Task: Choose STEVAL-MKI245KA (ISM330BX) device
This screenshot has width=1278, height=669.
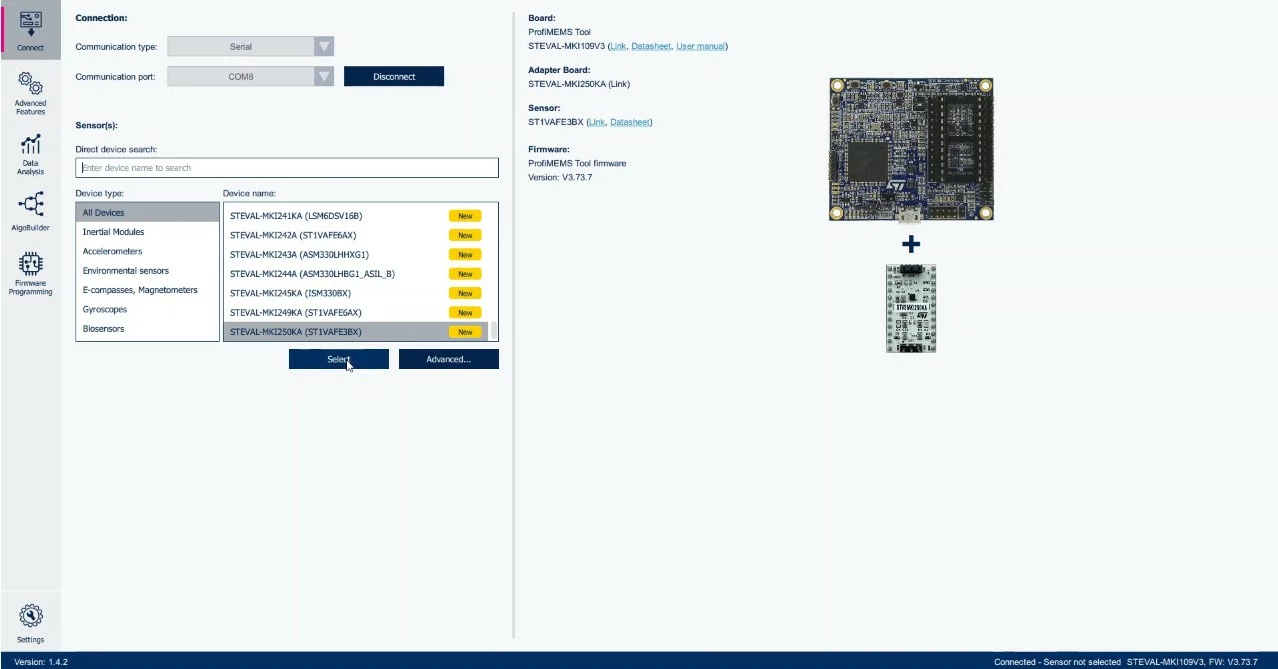Action: (355, 293)
